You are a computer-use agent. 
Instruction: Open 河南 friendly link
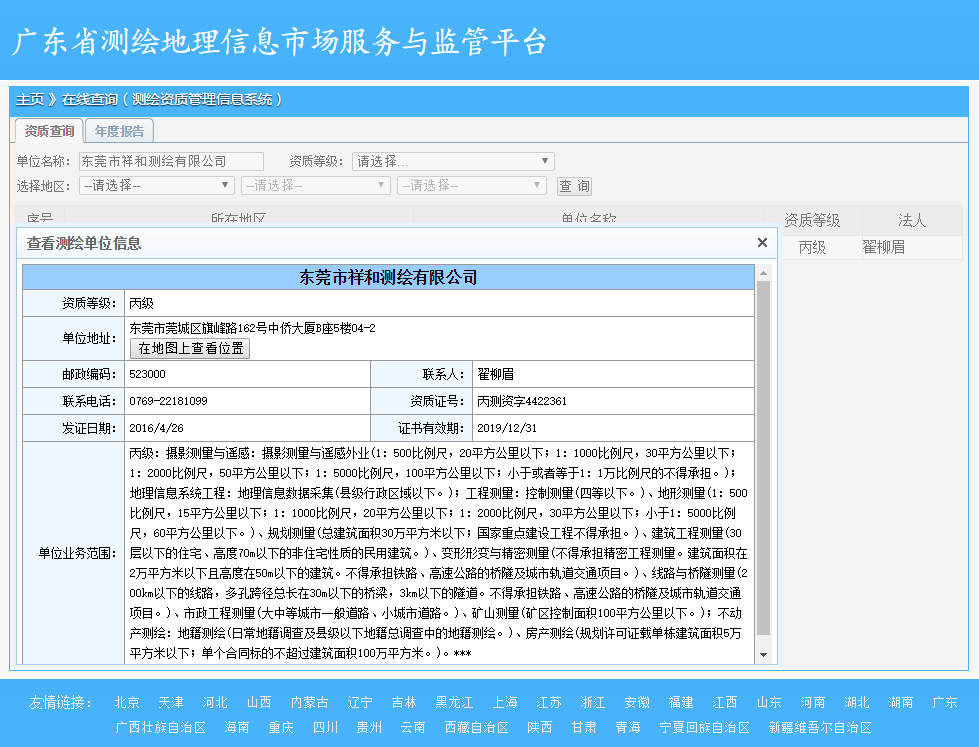point(812,702)
